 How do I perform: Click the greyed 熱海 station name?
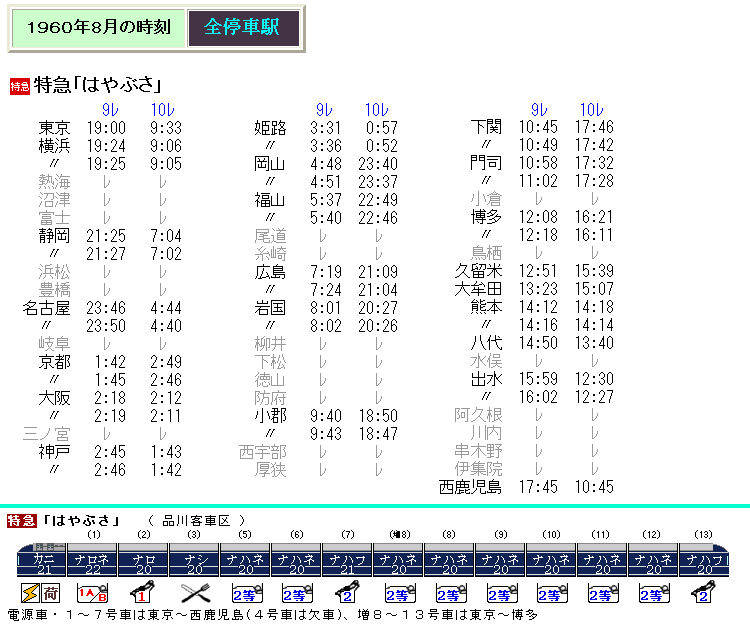54,182
